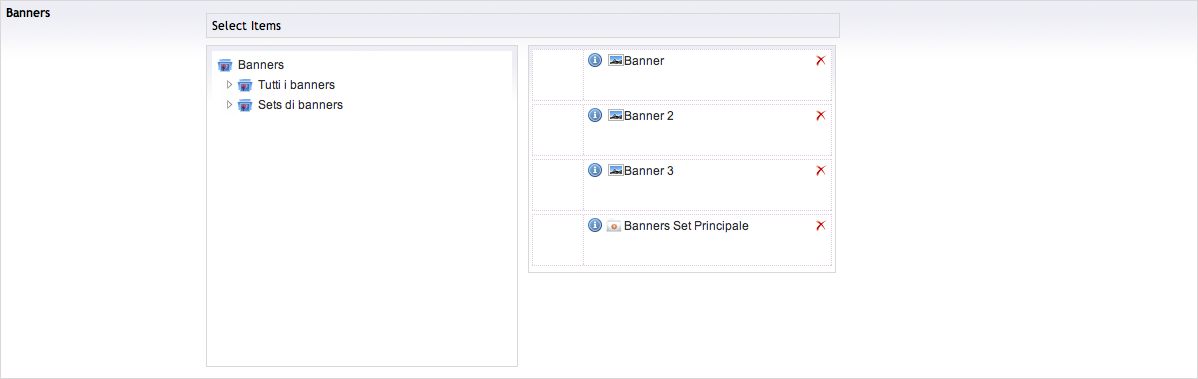Open info for Banners Set Principale
The width and height of the screenshot is (1198, 379).
[x=594, y=225]
